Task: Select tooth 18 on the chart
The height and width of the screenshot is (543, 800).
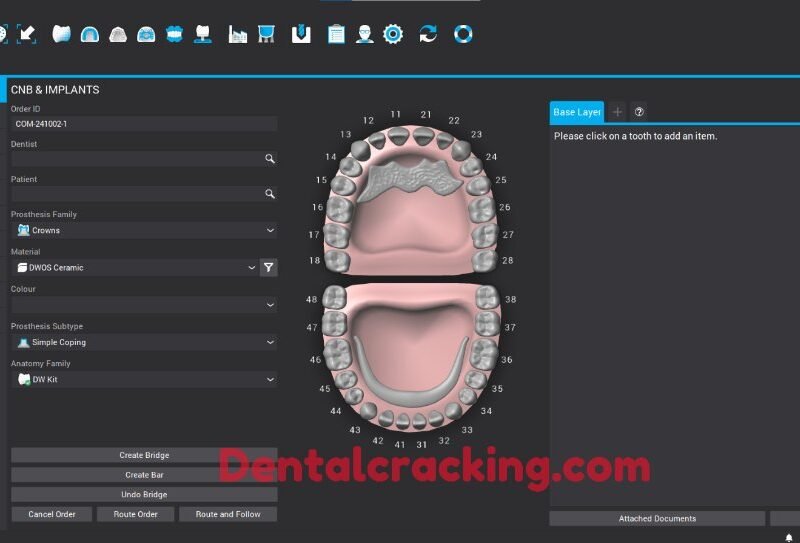Action: click(x=337, y=260)
